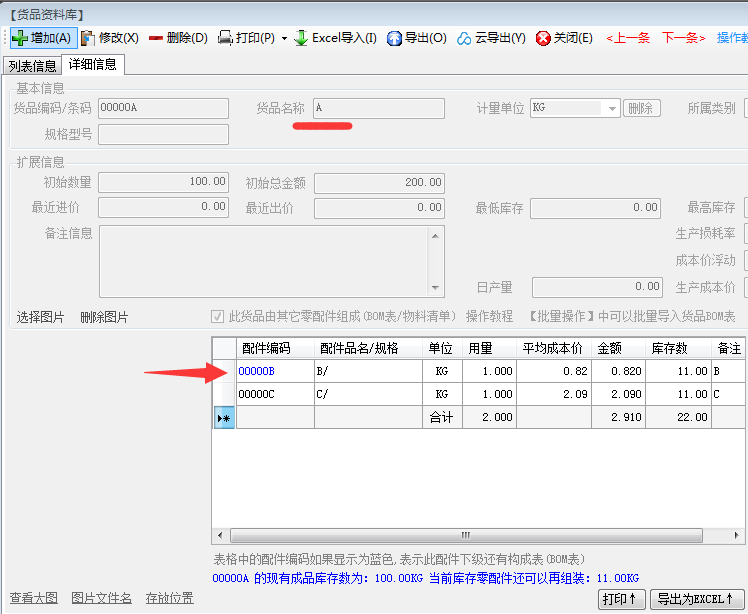Click the green plus Add (增加) icon
Image resolution: width=748 pixels, height=614 pixels.
click(20, 38)
